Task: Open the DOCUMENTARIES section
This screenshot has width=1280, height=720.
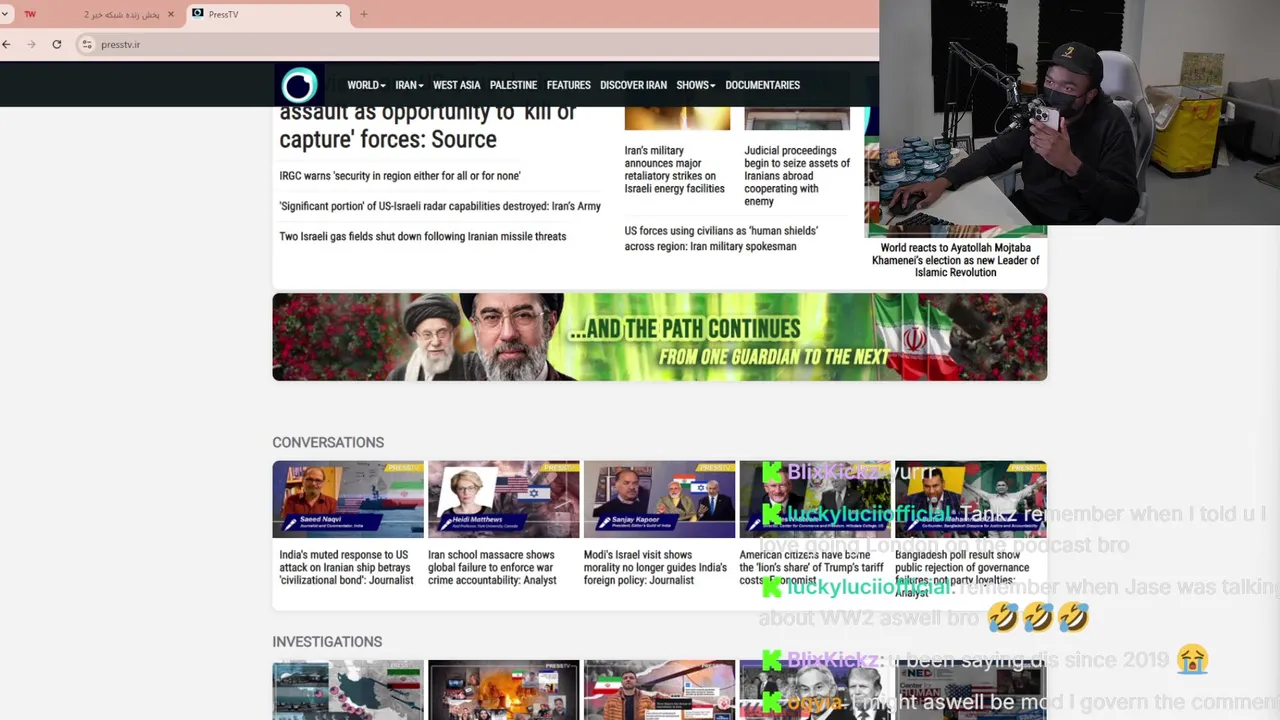Action: click(x=762, y=85)
